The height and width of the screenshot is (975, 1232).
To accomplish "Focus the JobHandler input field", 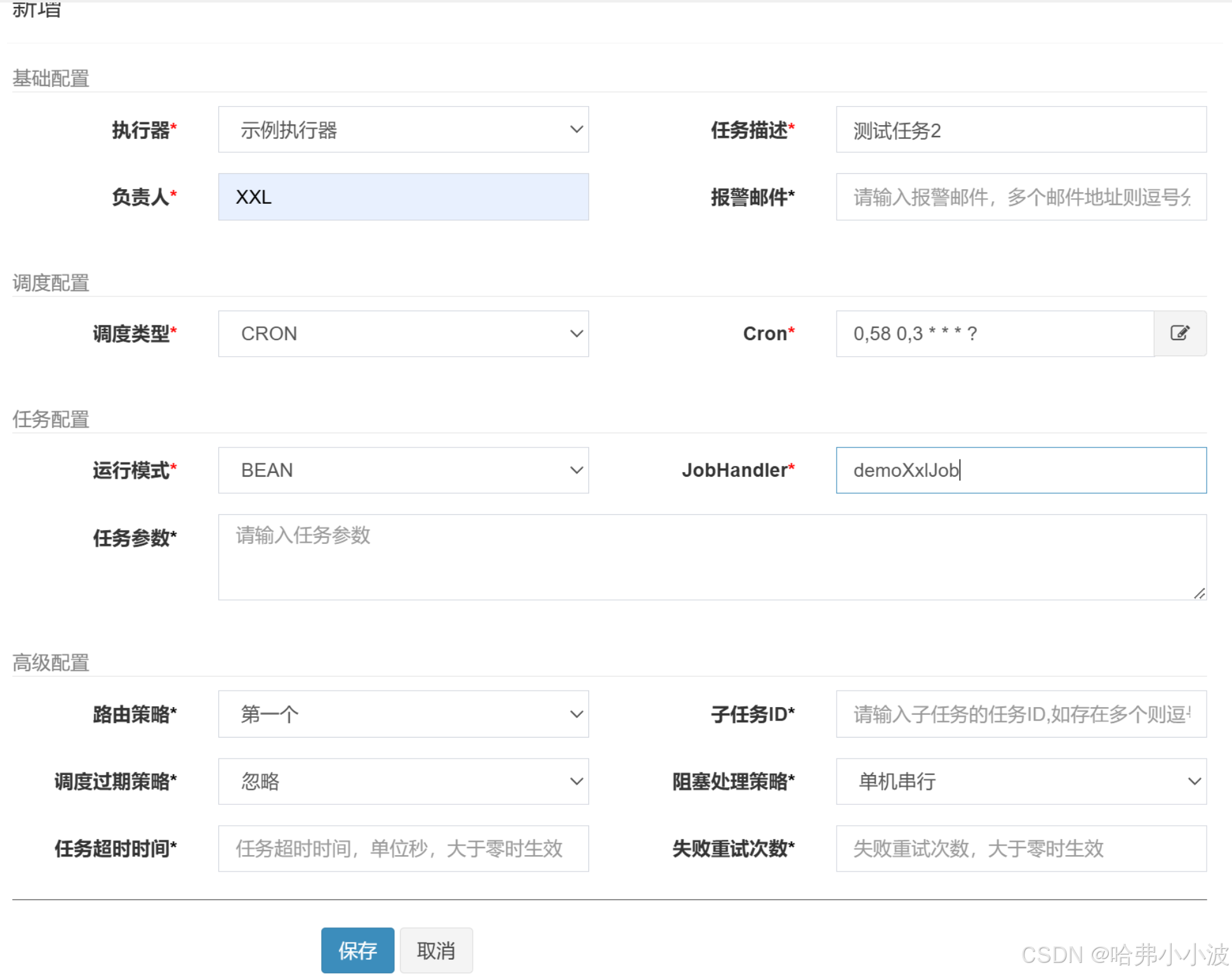I will pos(1020,470).
